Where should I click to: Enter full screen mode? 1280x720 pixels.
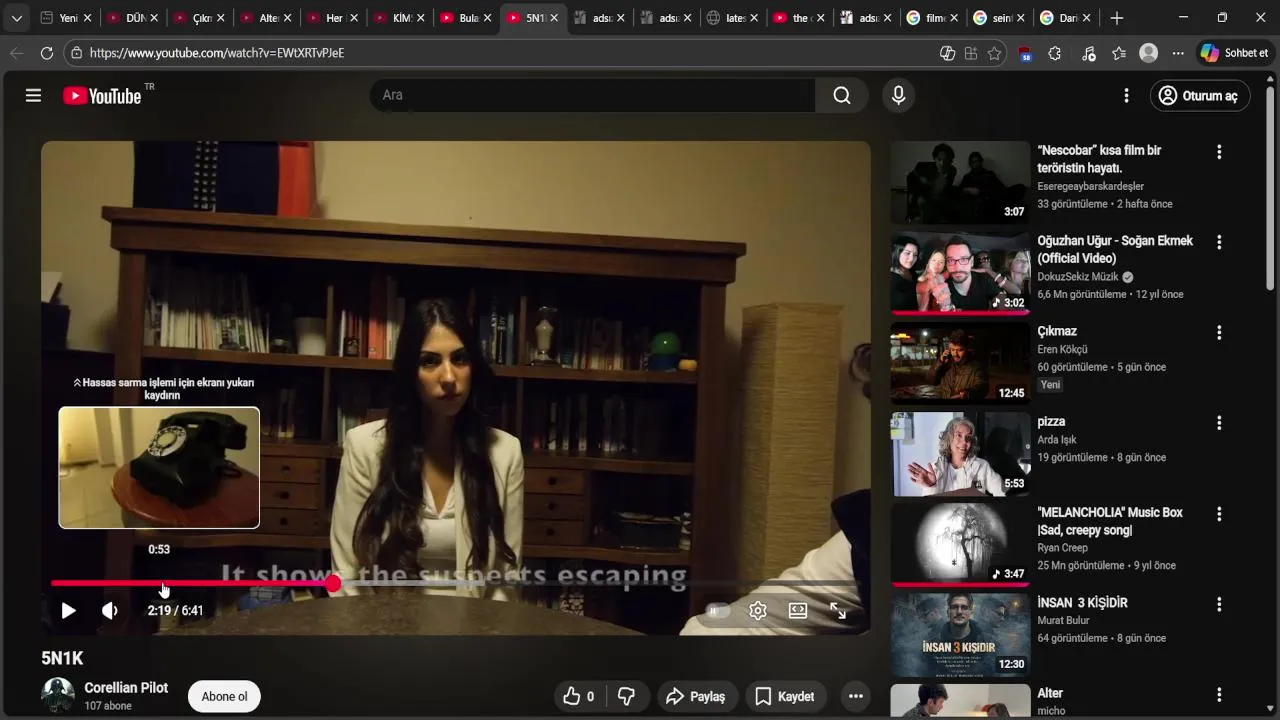click(838, 610)
